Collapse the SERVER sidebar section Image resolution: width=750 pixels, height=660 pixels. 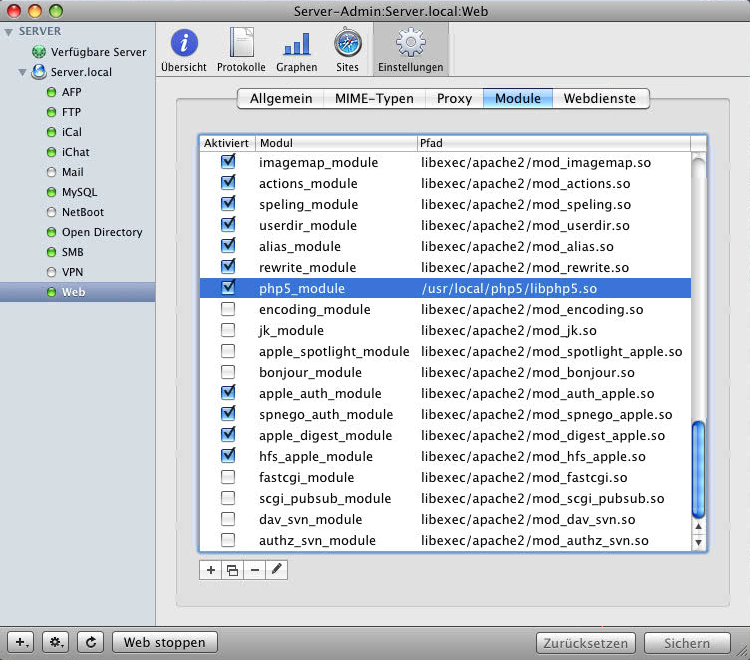point(10,31)
